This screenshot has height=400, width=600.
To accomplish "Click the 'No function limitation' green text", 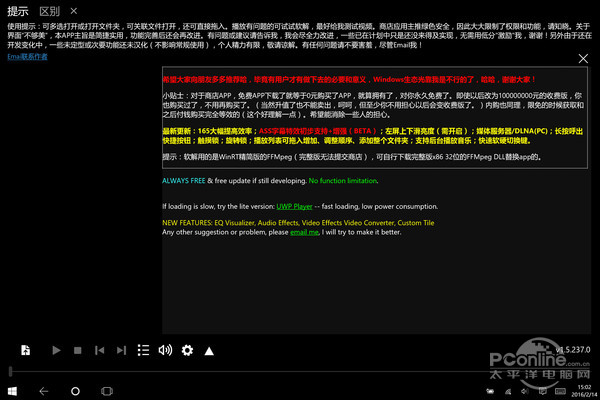I will tap(343, 181).
